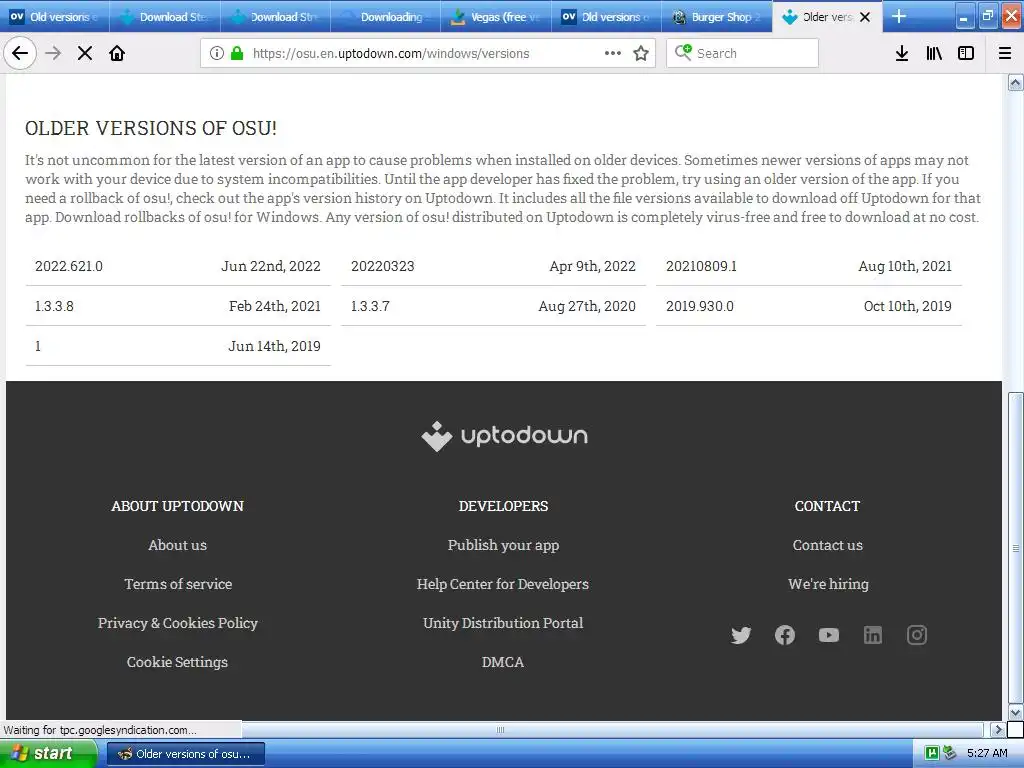Select osu! version 1.3.3.8
This screenshot has height=768, width=1024.
pyautogui.click(x=178, y=306)
